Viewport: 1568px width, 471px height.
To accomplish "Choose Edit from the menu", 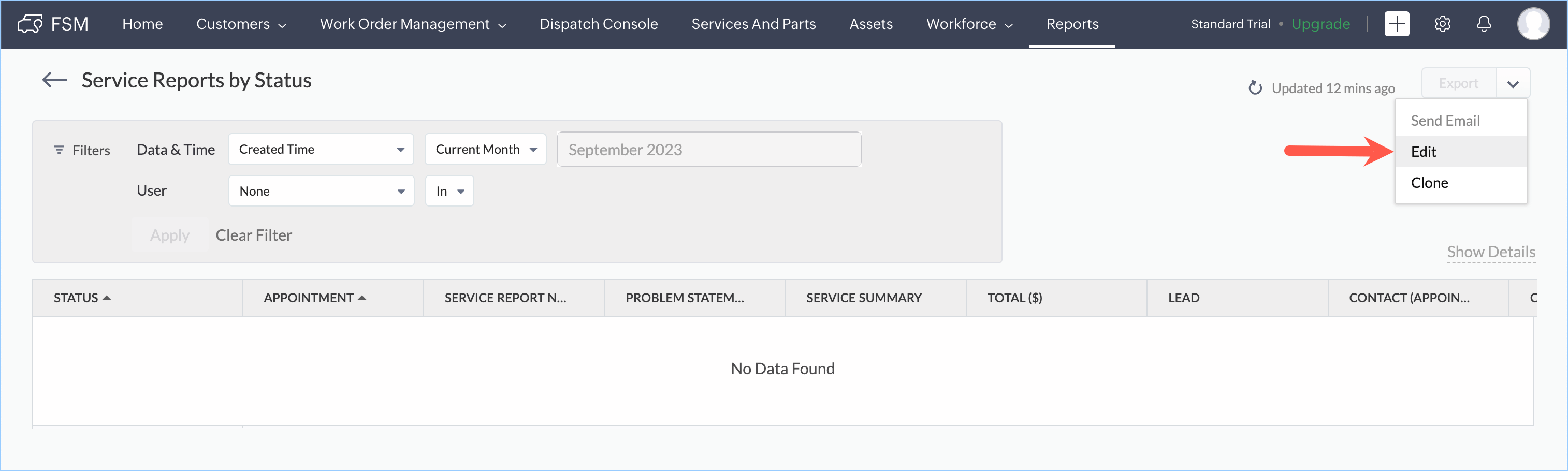I will [1461, 151].
